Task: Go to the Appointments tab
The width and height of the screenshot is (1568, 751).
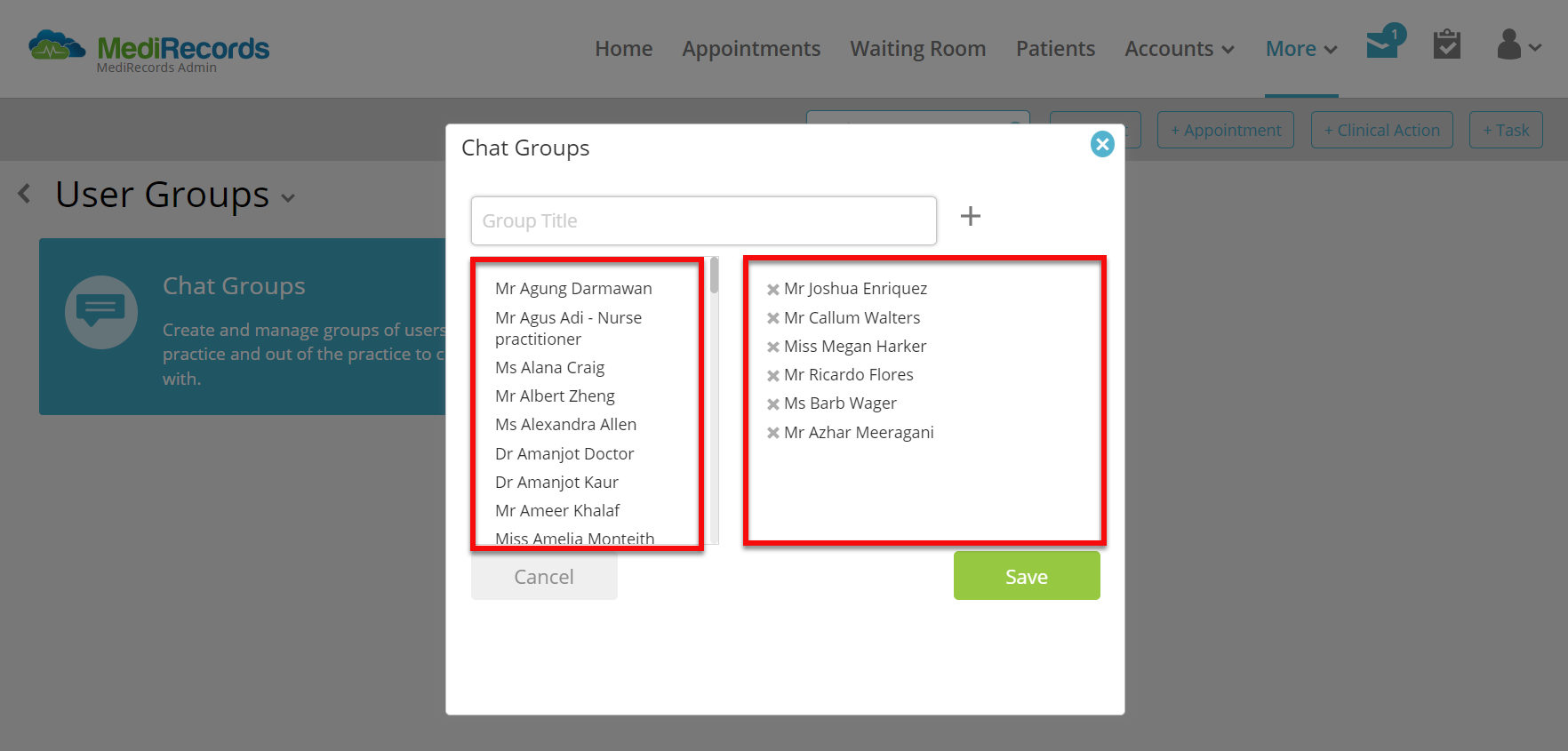Action: pos(751,49)
